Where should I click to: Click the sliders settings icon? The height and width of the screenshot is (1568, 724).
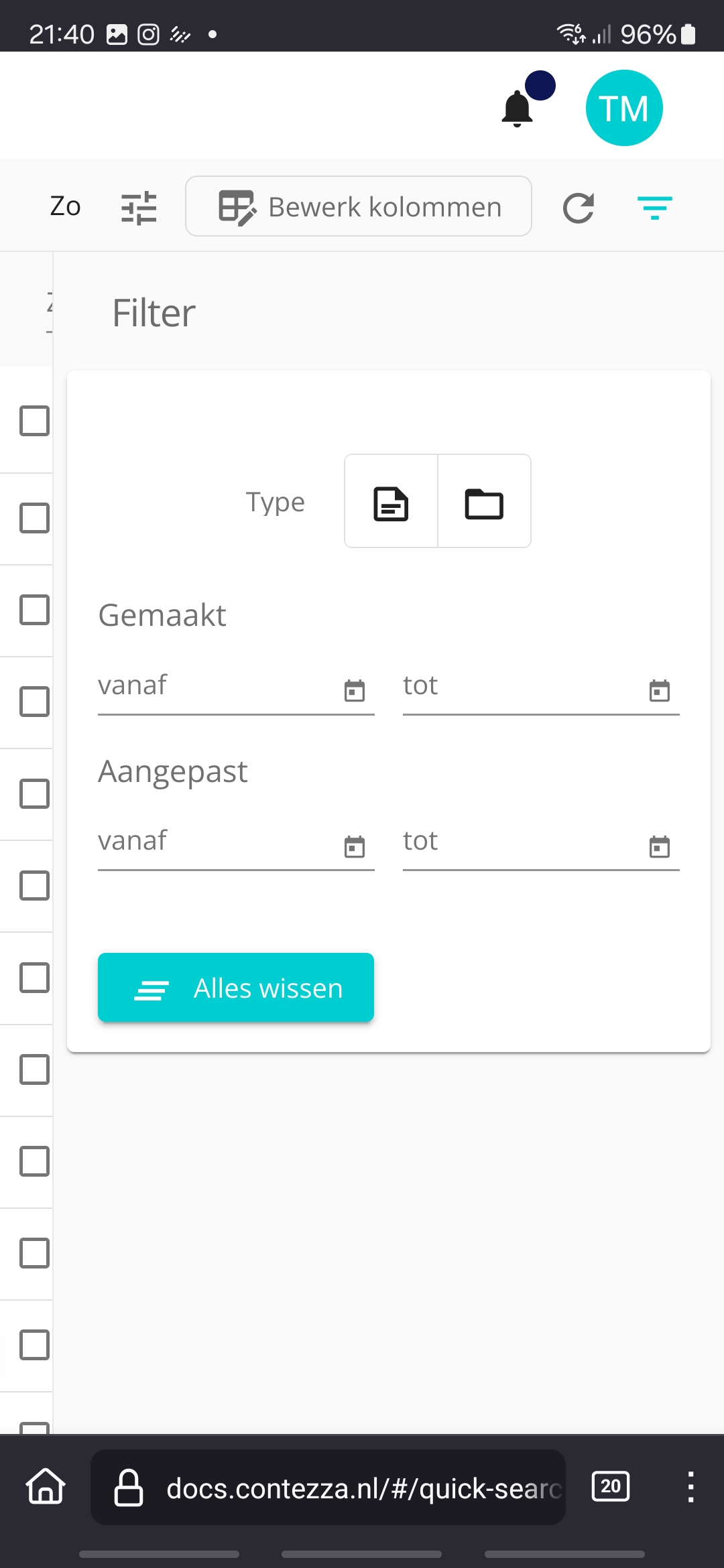(139, 208)
